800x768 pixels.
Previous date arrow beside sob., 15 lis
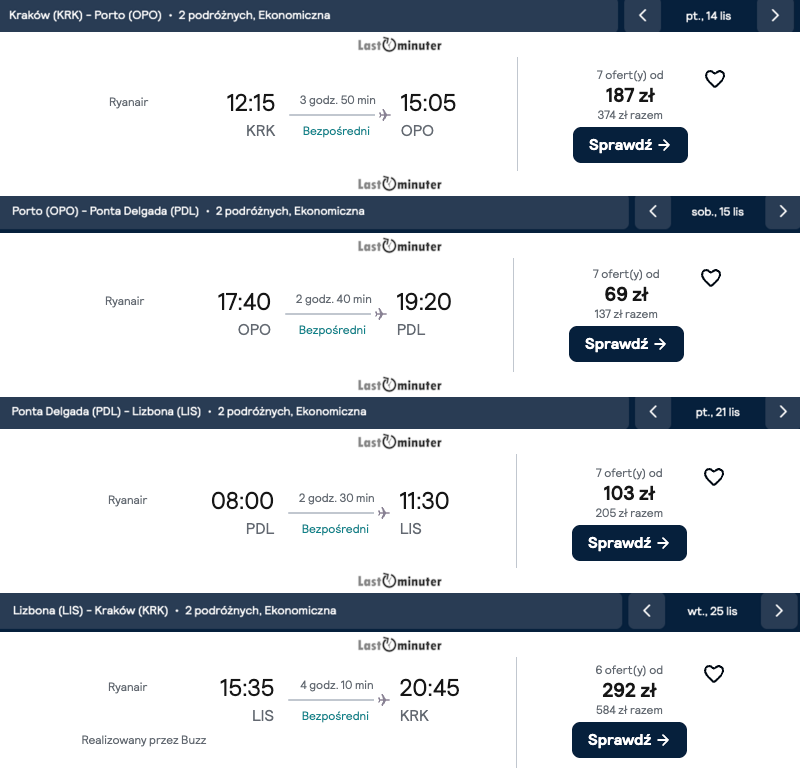[x=653, y=211]
